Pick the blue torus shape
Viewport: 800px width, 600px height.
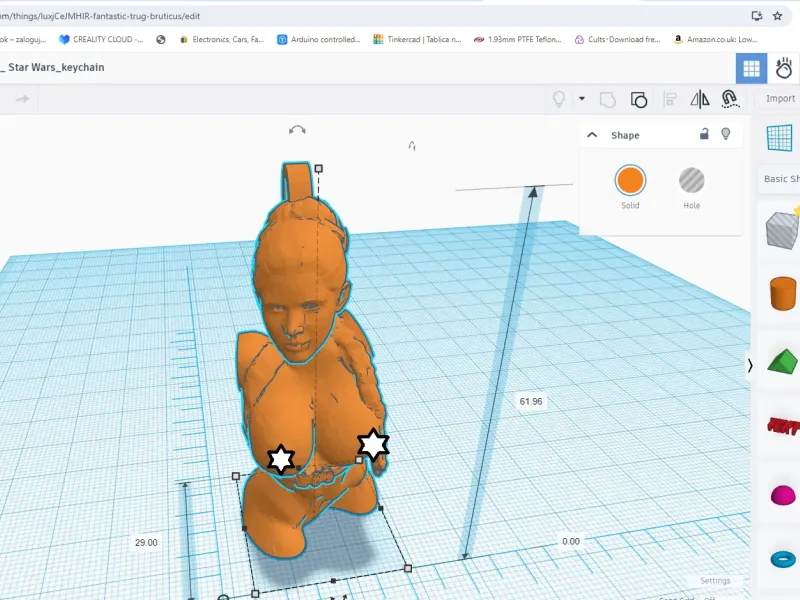point(783,559)
